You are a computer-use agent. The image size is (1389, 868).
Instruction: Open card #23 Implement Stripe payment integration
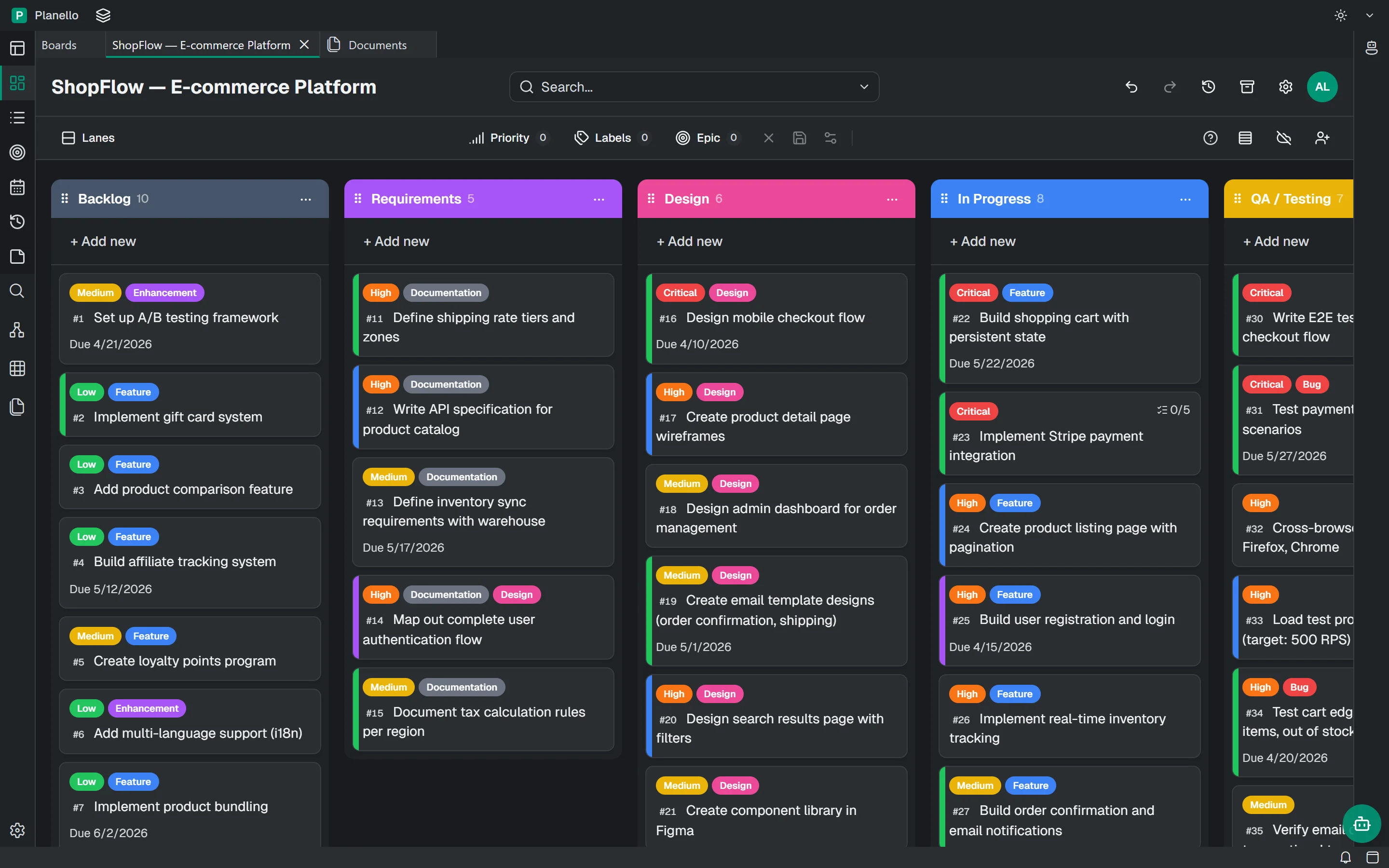click(1069, 434)
